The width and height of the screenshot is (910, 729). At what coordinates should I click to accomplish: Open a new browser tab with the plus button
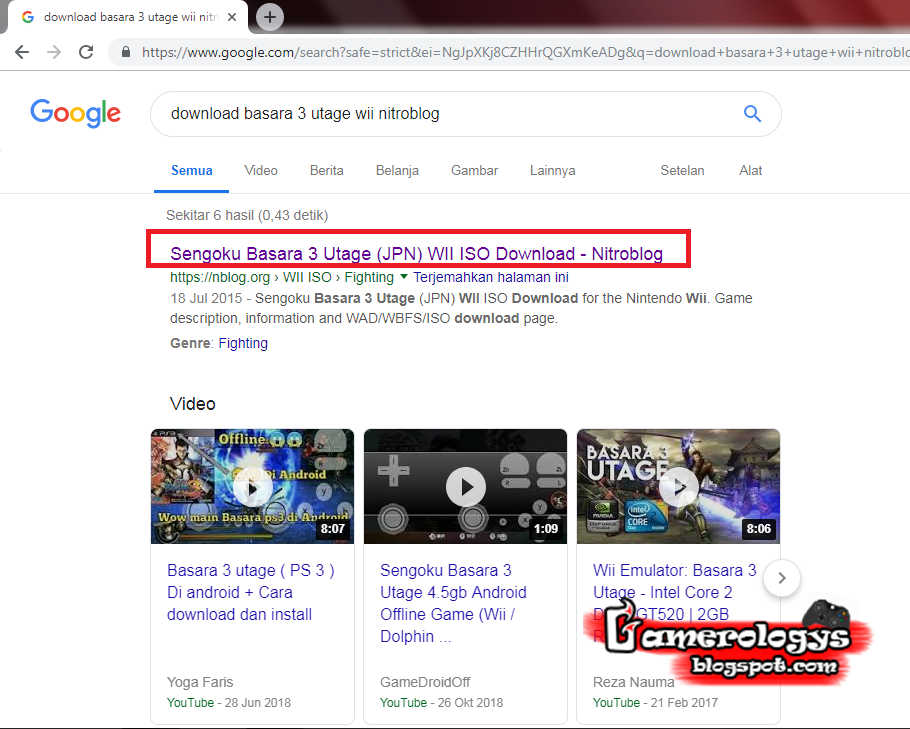click(x=268, y=16)
